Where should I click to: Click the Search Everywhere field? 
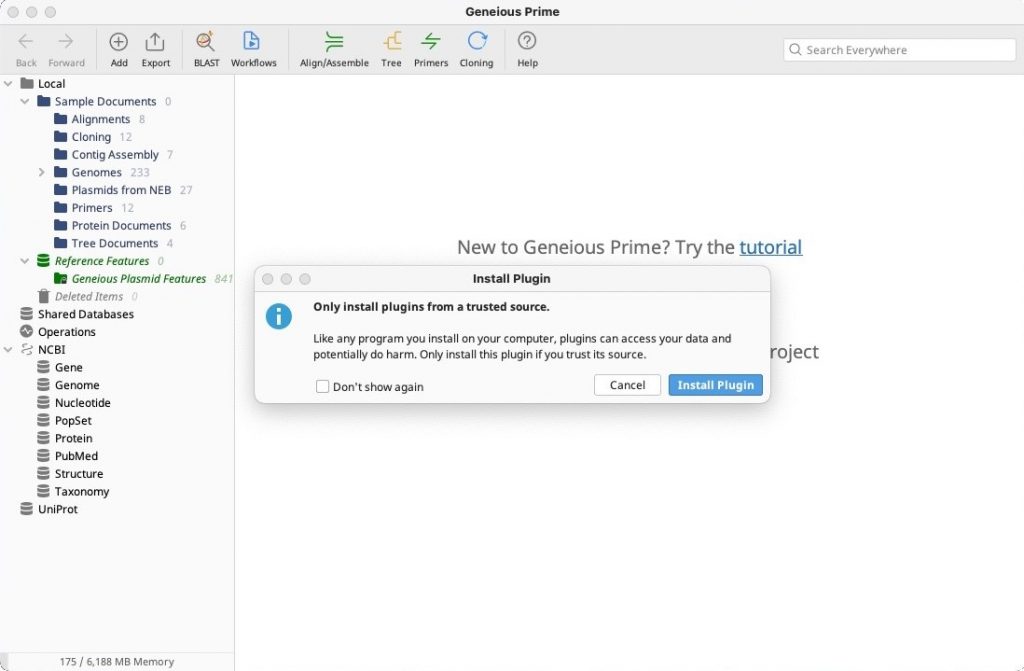(x=899, y=50)
